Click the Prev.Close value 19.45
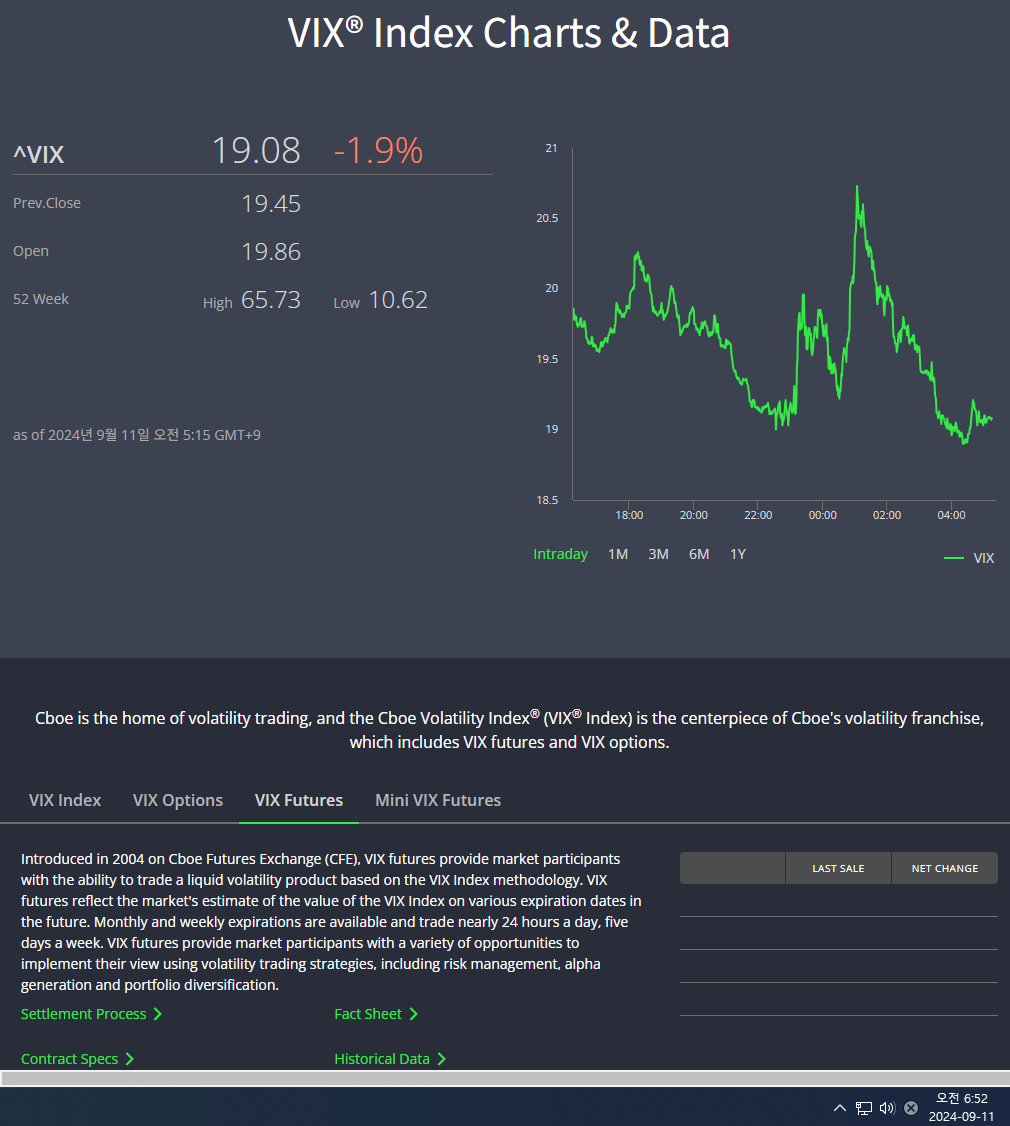The width and height of the screenshot is (1010, 1126). pyautogui.click(x=271, y=204)
